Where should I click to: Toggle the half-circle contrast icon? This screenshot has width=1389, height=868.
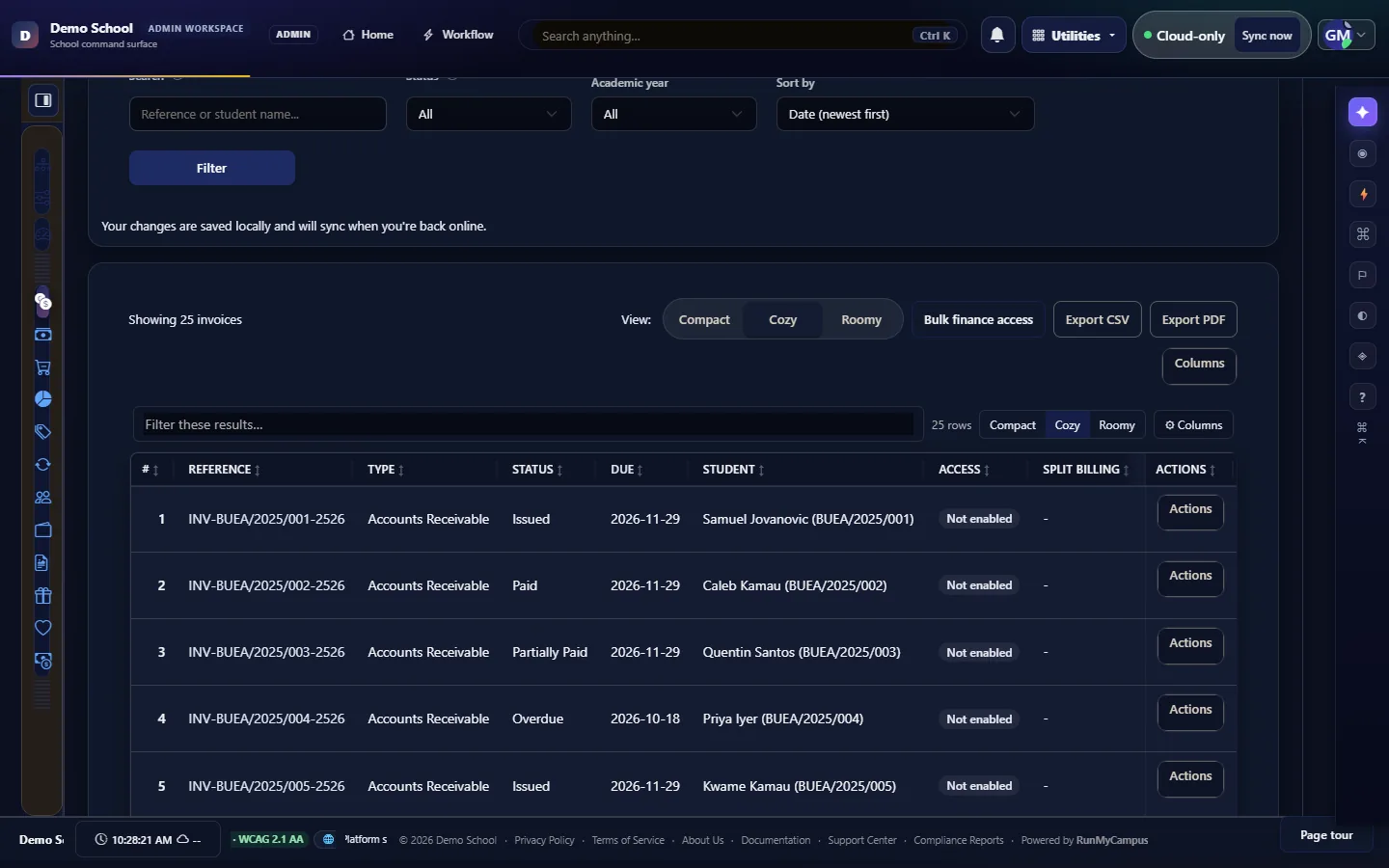click(x=1362, y=315)
